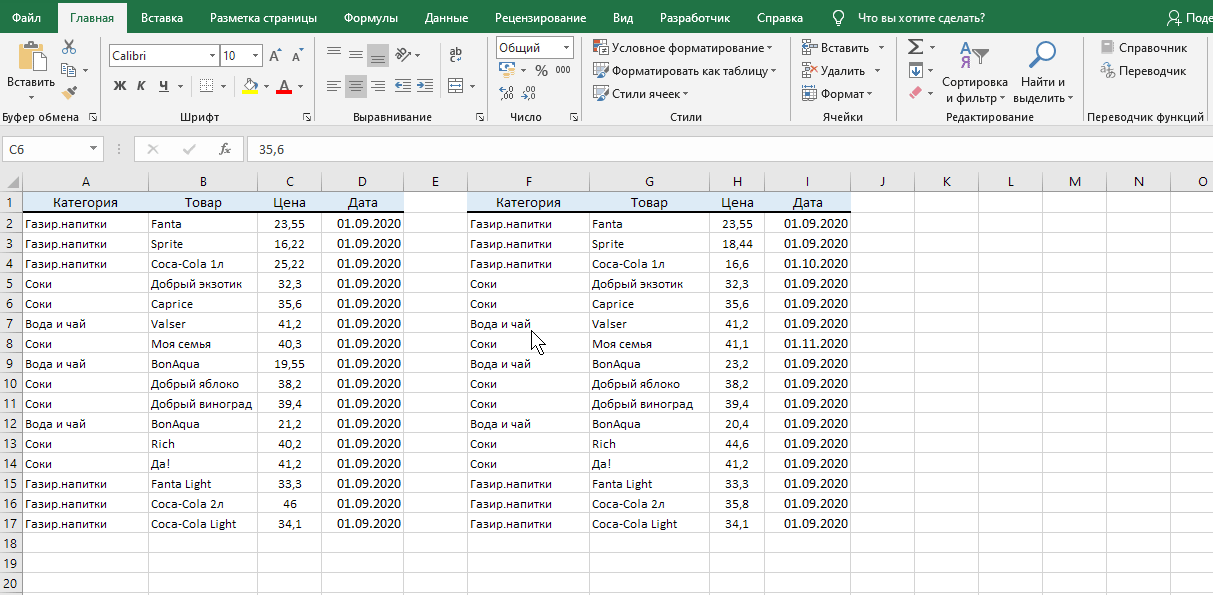The width and height of the screenshot is (1213, 595).
Task: Click the Cut scissors icon
Action: [x=69, y=47]
